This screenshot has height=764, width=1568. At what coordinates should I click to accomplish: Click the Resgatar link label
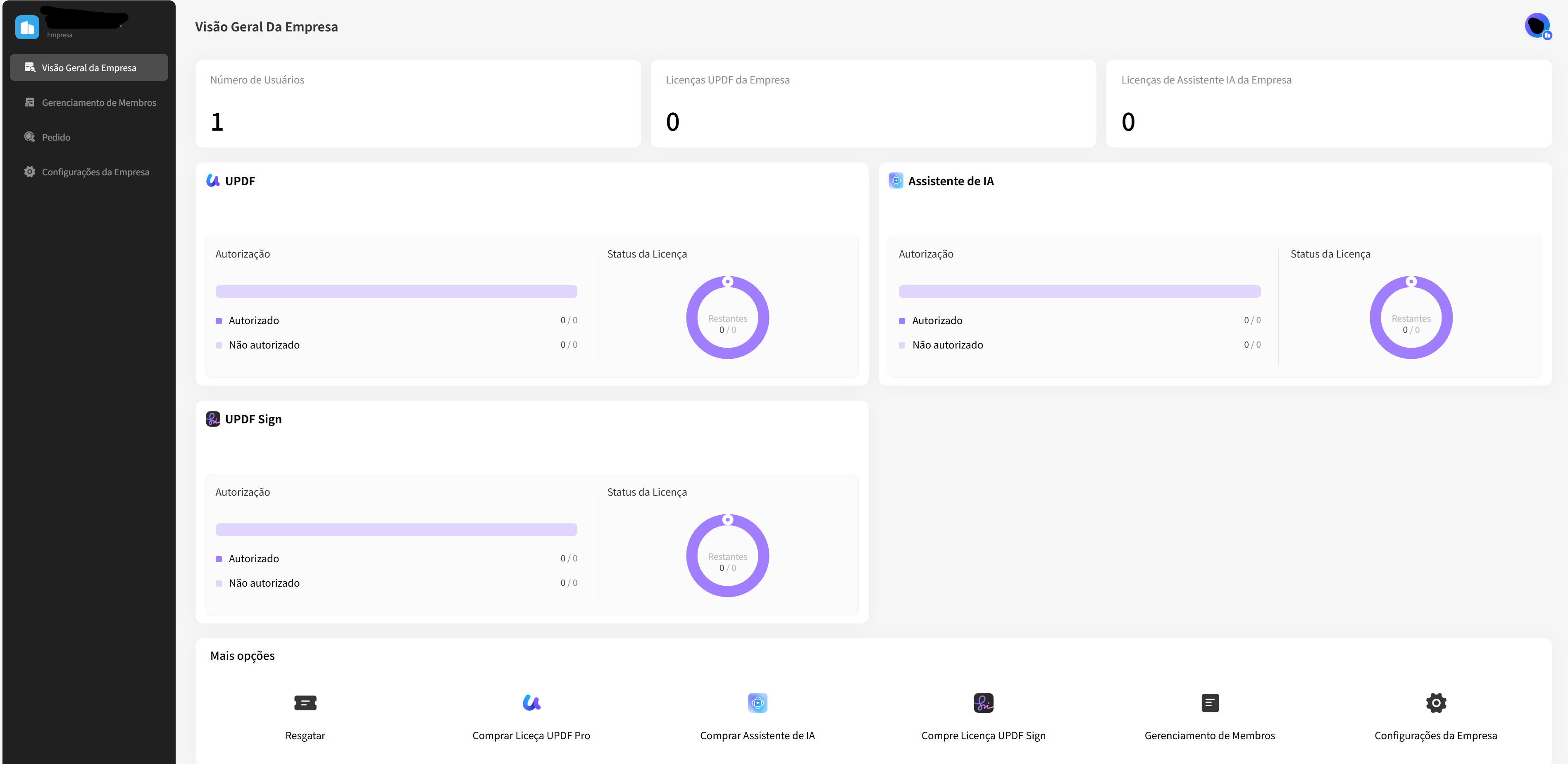coord(305,735)
